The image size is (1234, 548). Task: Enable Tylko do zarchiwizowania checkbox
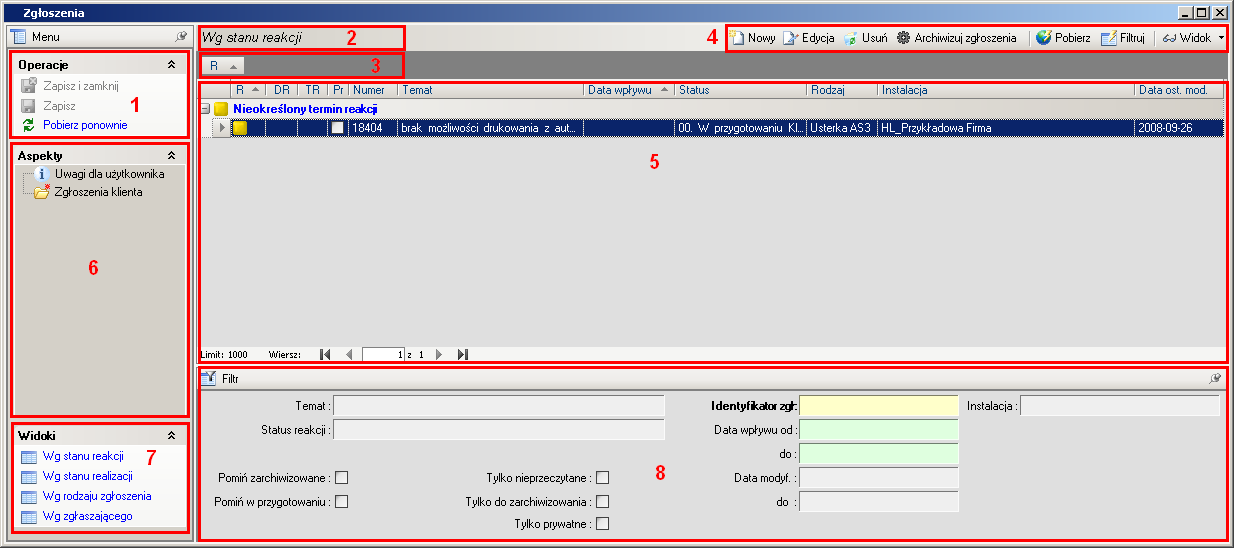coord(602,501)
